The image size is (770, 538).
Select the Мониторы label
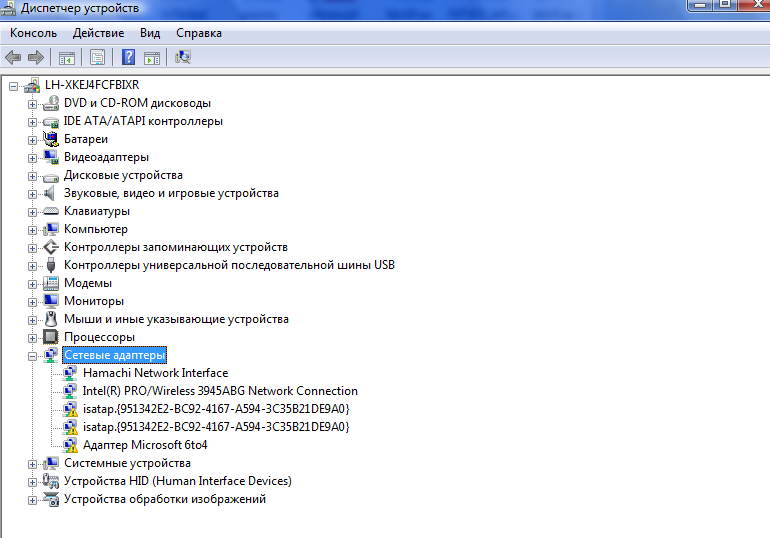coord(94,301)
